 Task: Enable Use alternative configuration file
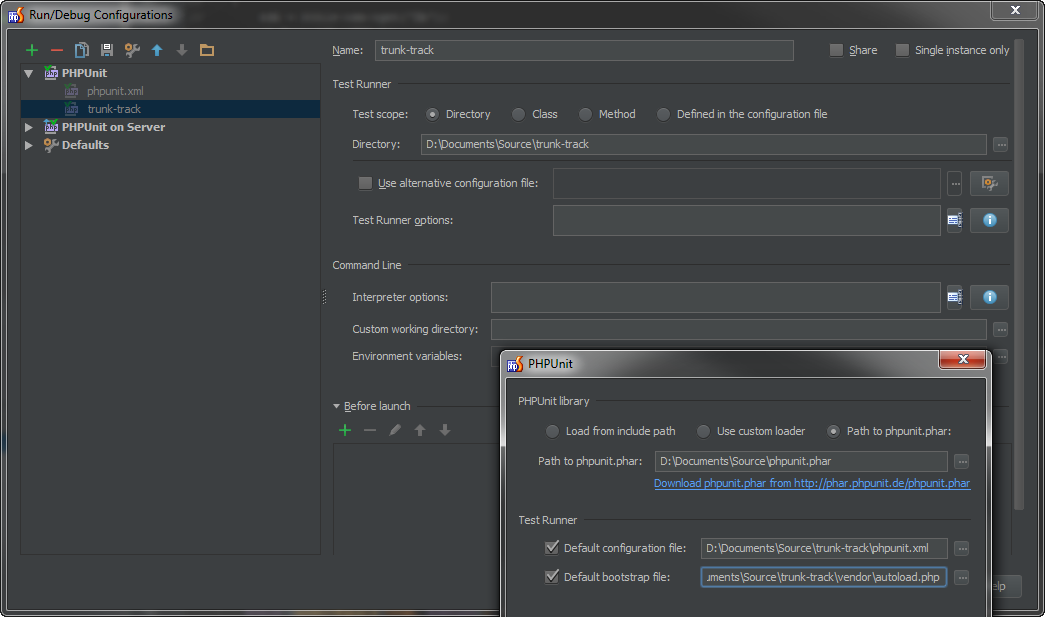(365, 183)
